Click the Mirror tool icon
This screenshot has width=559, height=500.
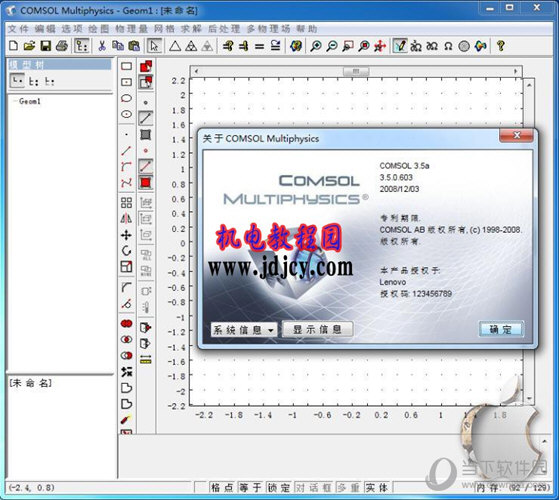click(x=127, y=218)
